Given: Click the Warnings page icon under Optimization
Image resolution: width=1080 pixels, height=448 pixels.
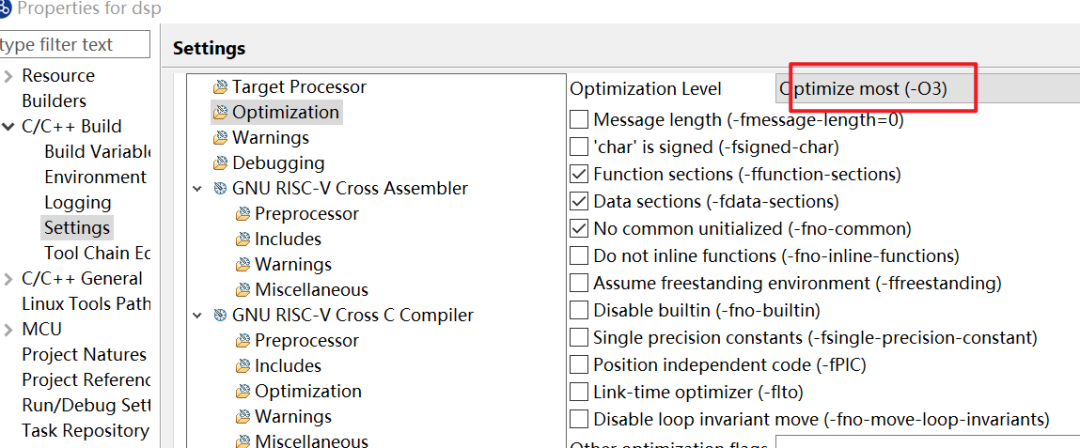Looking at the screenshot, I should 220,139.
